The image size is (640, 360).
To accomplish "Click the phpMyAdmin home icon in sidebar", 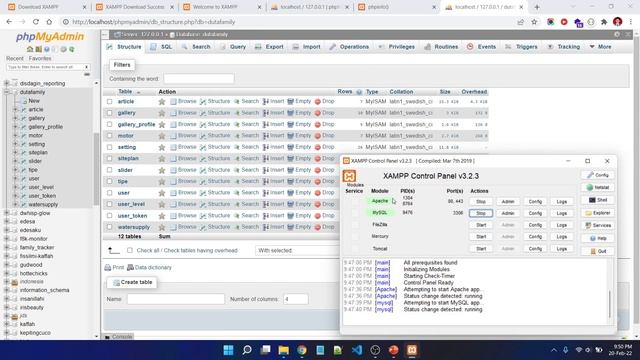I will [x=30, y=49].
